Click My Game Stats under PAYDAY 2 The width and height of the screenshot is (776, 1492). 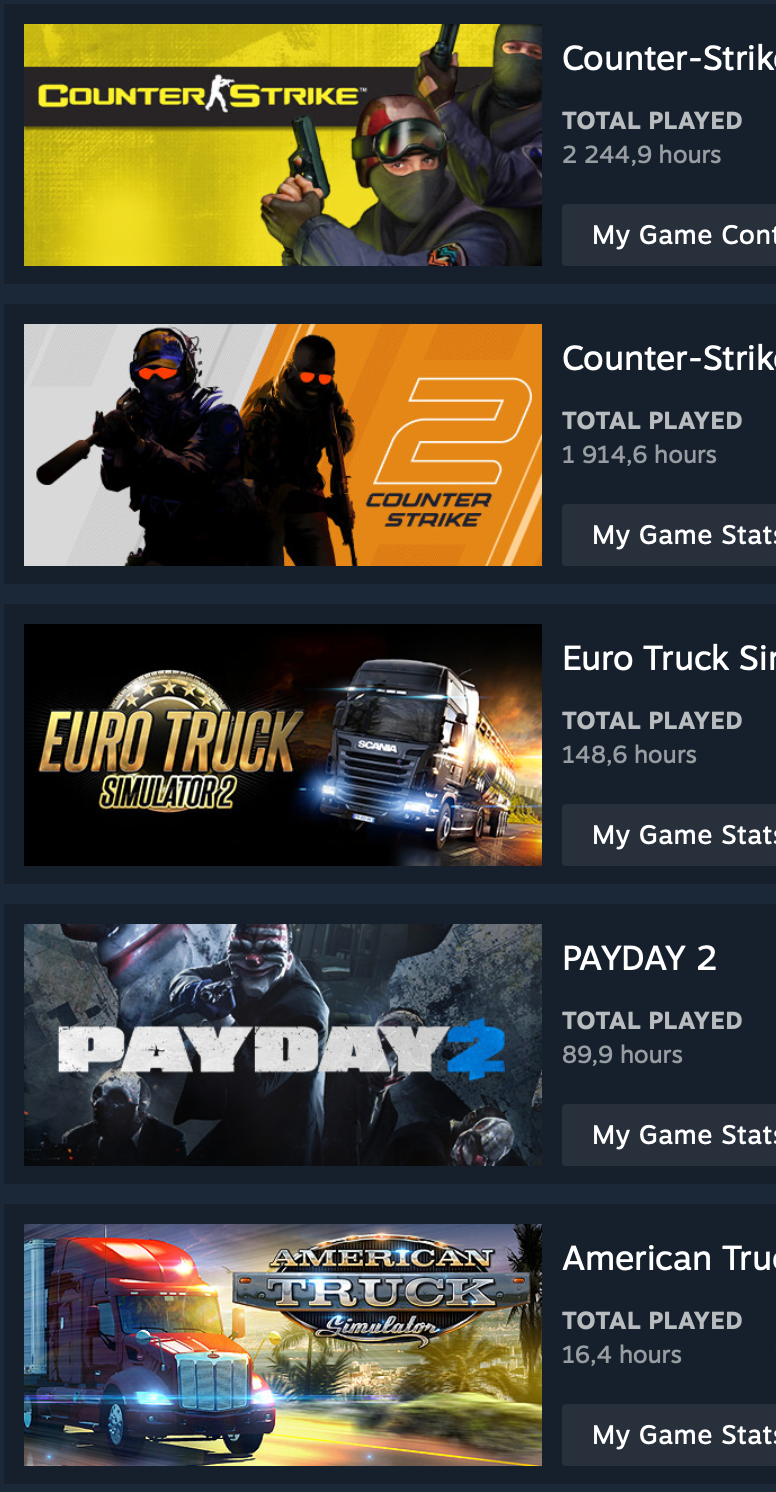tap(669, 1135)
